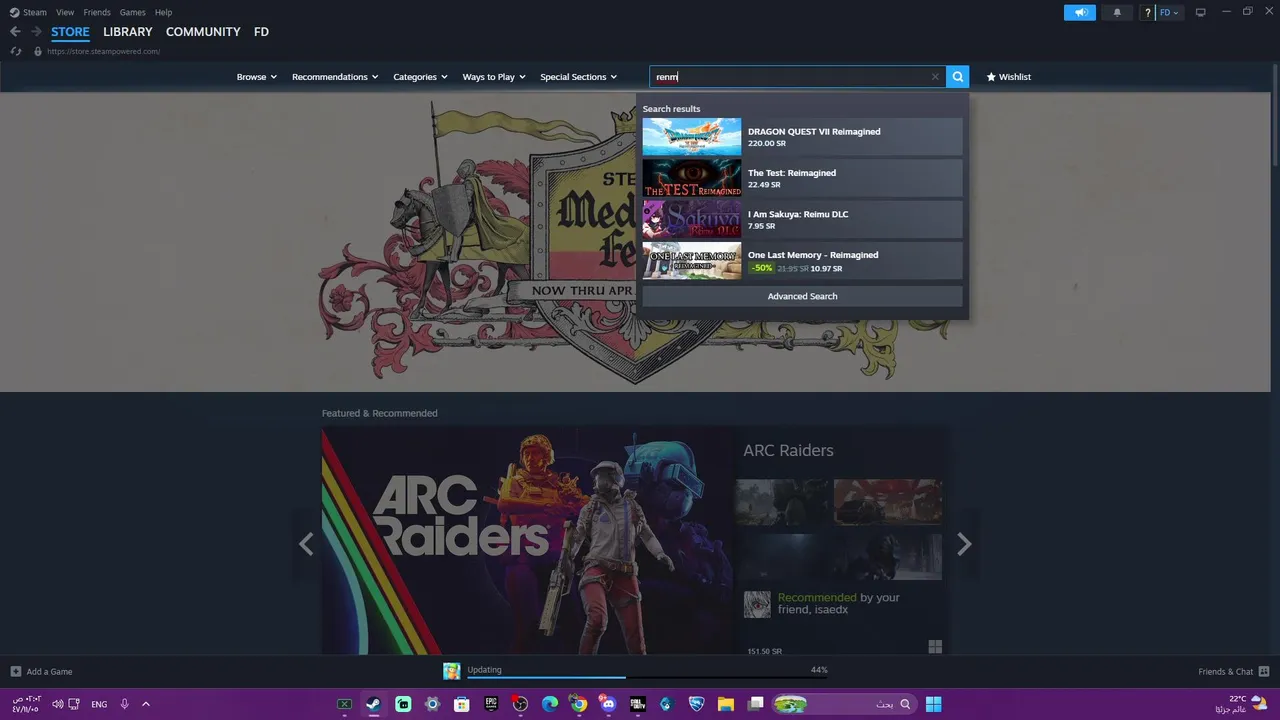Click the blue announcements megaphone icon
Screen dimensions: 1280x720
click(1080, 12)
